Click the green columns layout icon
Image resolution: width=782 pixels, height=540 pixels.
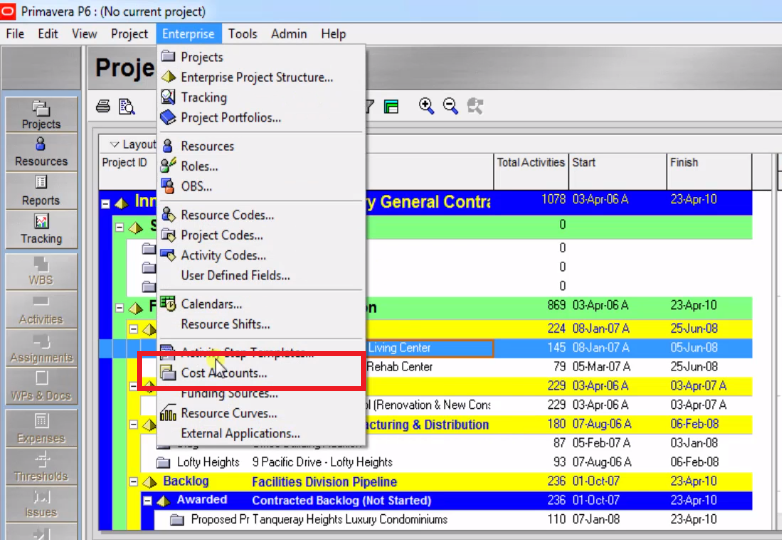391,106
